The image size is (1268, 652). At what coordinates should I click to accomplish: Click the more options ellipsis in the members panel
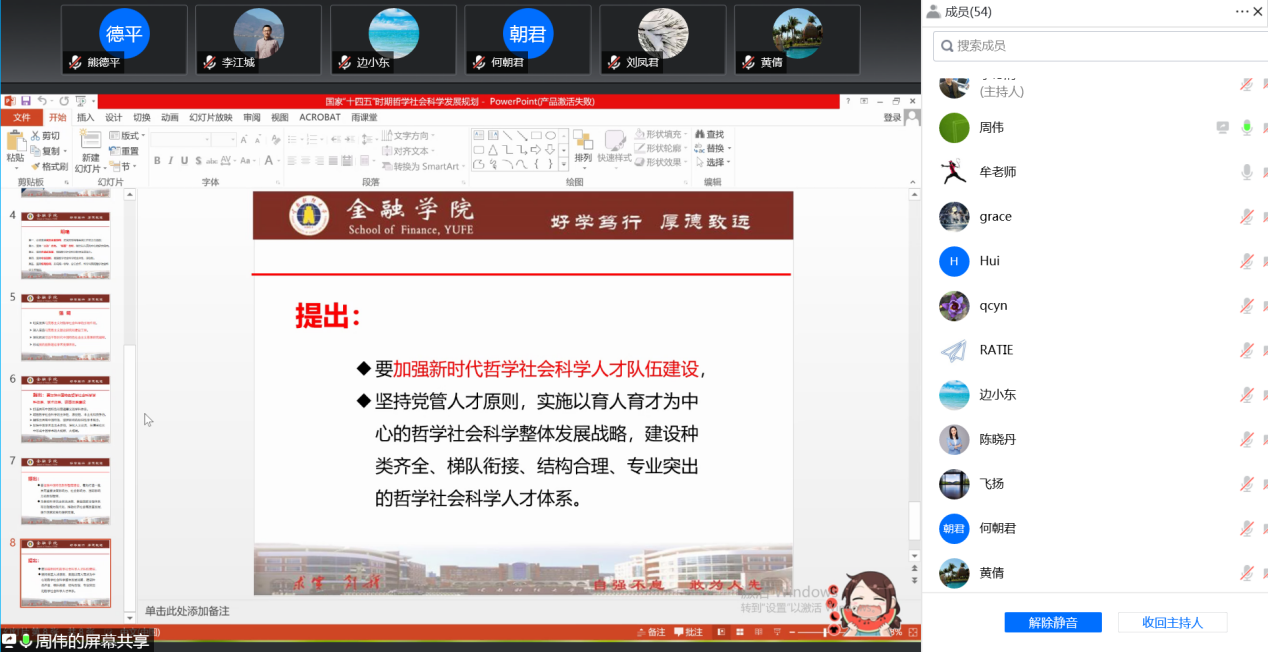1242,11
